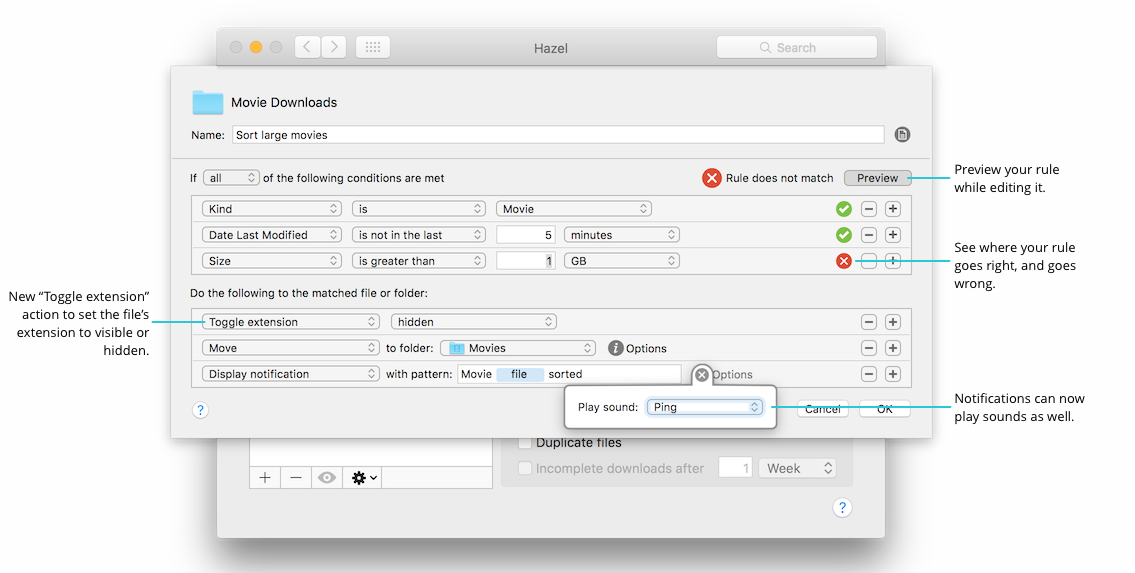Open the Kind attribute dropdown
1135x573 pixels.
[271, 209]
